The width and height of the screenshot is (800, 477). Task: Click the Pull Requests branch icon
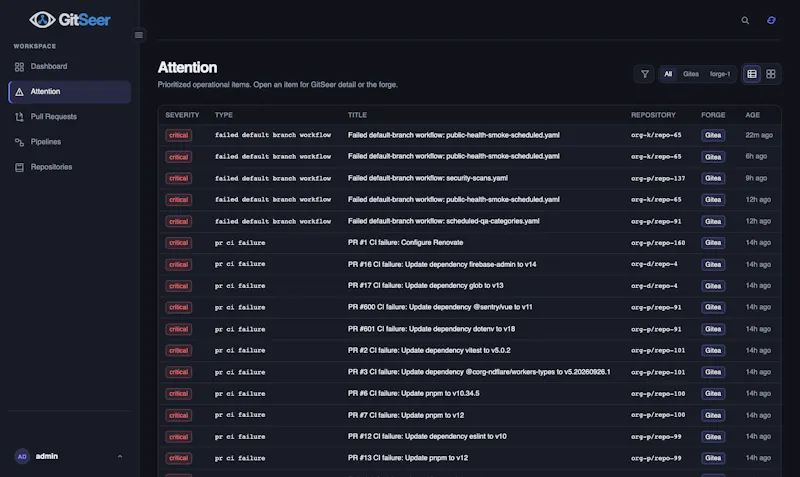pyautogui.click(x=19, y=117)
